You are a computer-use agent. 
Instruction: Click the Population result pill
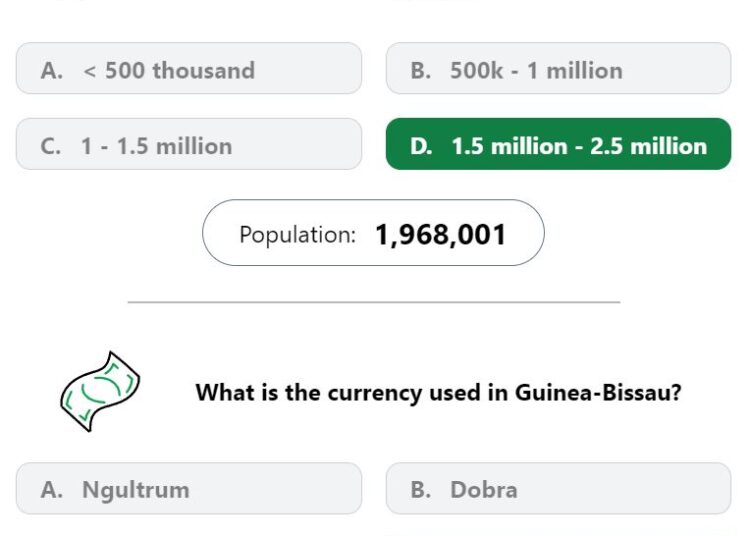click(373, 233)
